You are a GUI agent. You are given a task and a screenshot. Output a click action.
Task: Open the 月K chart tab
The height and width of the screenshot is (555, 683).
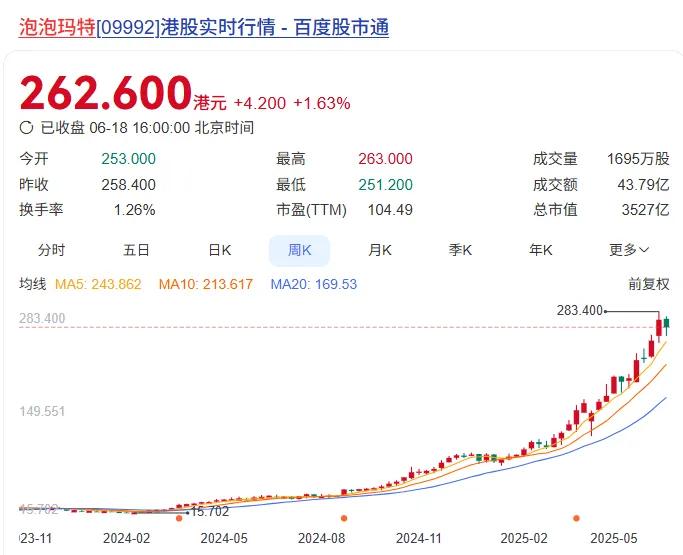380,250
